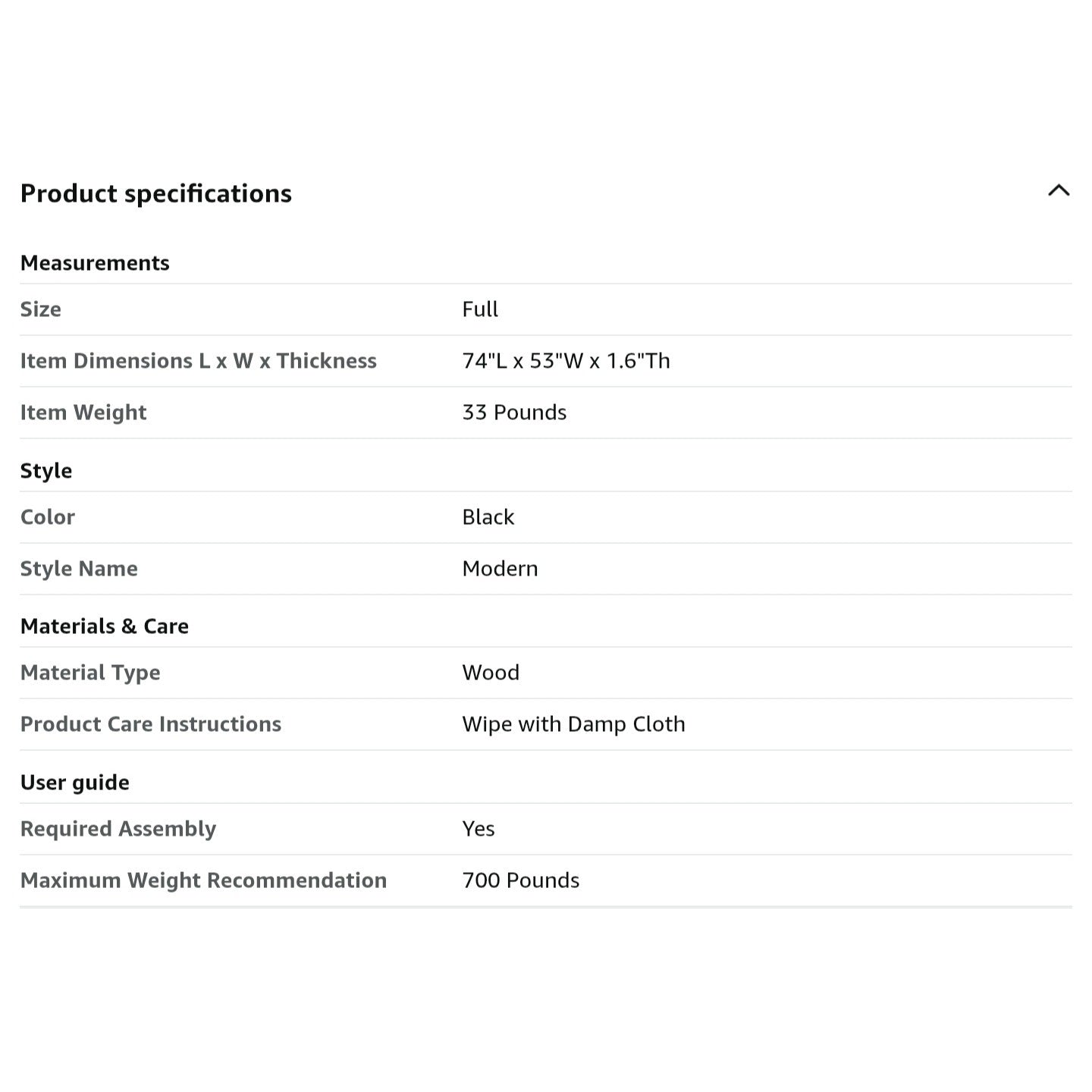Click the Size row label

(x=41, y=309)
